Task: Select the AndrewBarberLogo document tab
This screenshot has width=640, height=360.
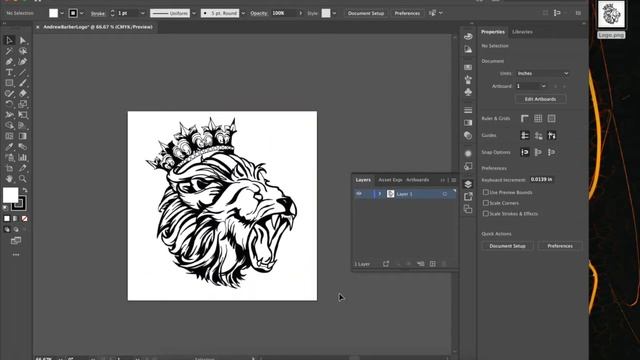Action: click(98, 27)
